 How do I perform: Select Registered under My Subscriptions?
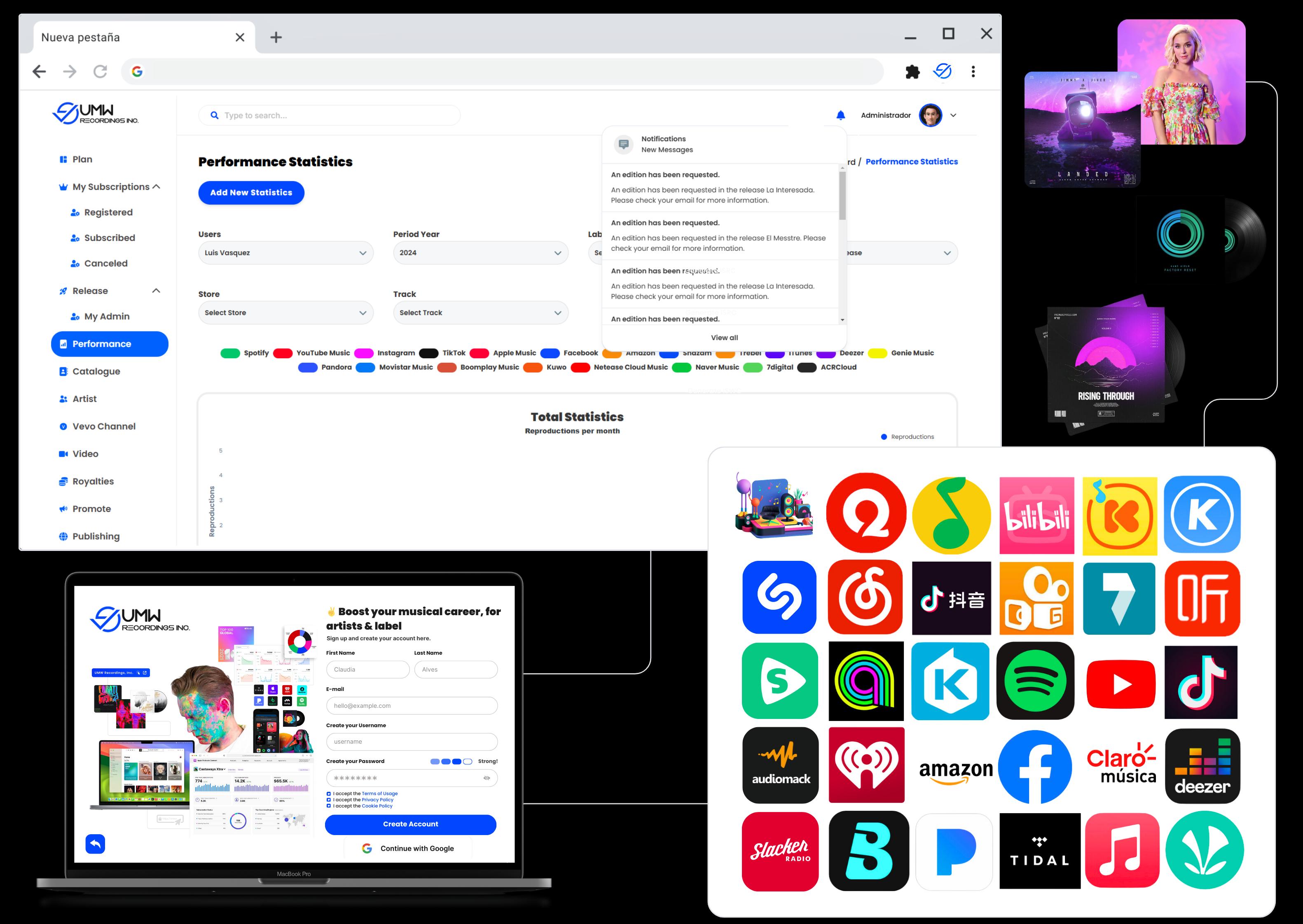click(x=102, y=212)
